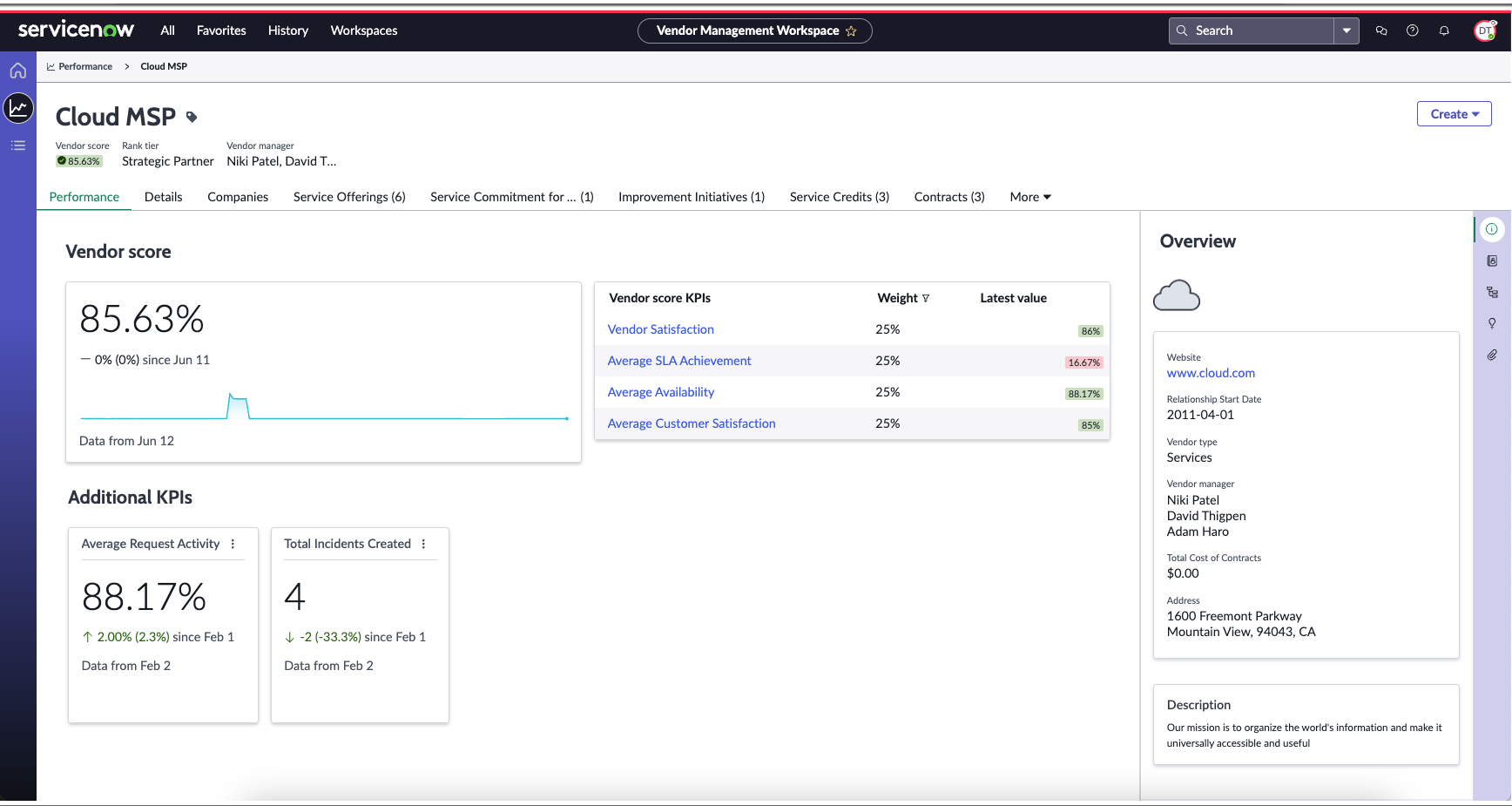Click the Performance breadcrumb link

85,67
